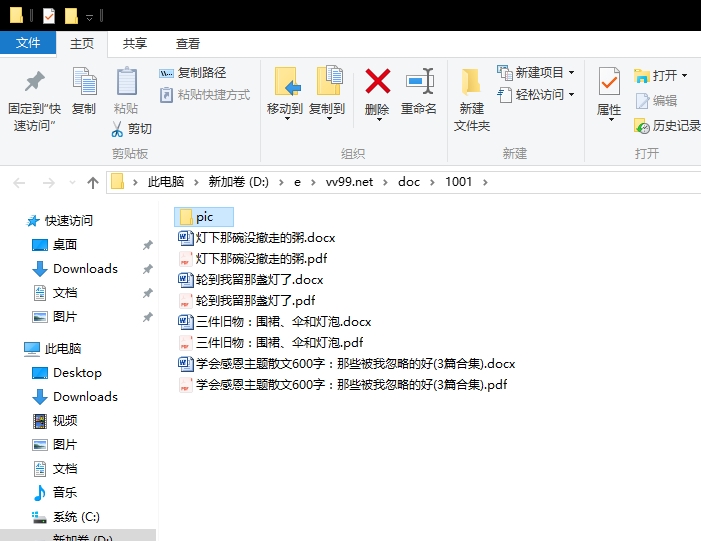The image size is (701, 541).
Task: Create a new folder
Action: click(x=472, y=99)
